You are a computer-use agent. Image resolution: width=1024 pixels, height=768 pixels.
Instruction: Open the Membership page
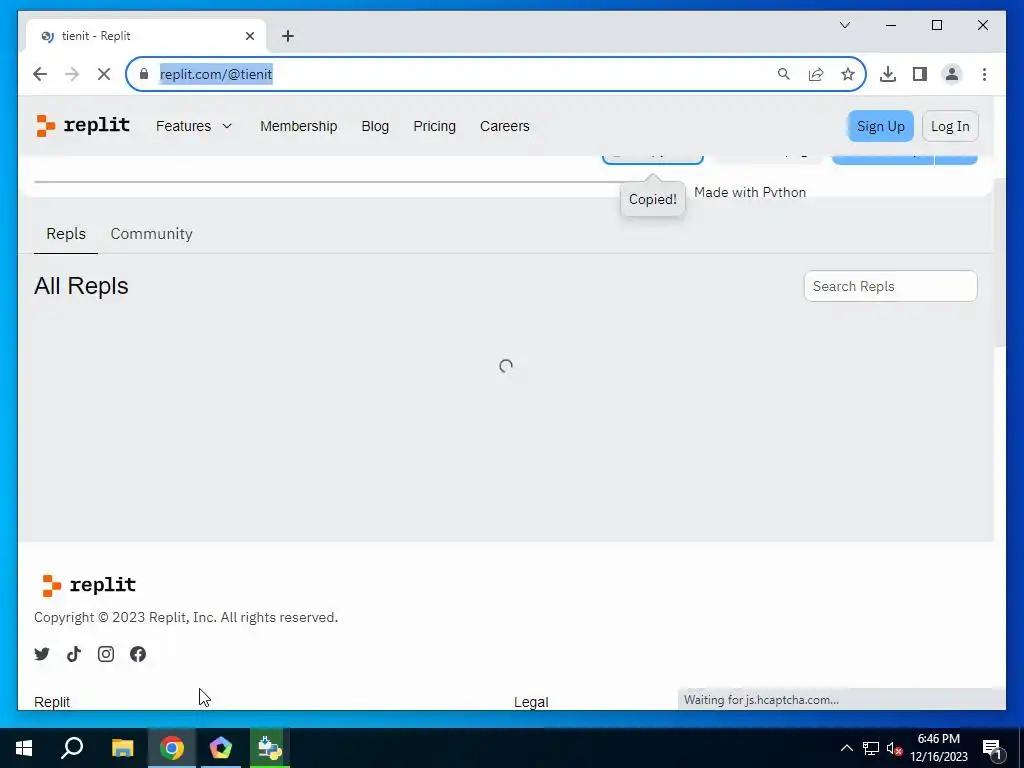(x=298, y=126)
